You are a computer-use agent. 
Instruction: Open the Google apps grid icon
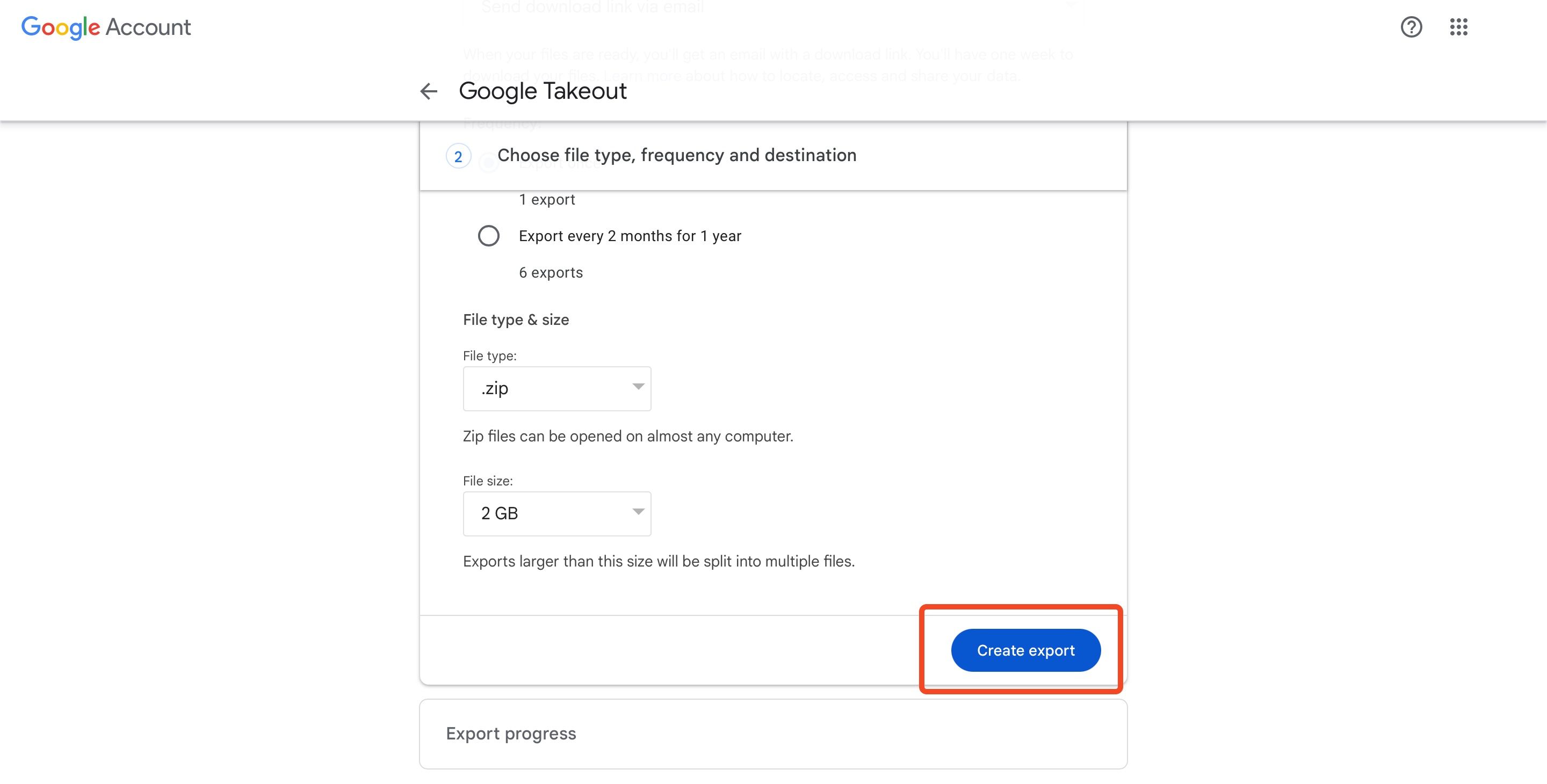pyautogui.click(x=1459, y=27)
